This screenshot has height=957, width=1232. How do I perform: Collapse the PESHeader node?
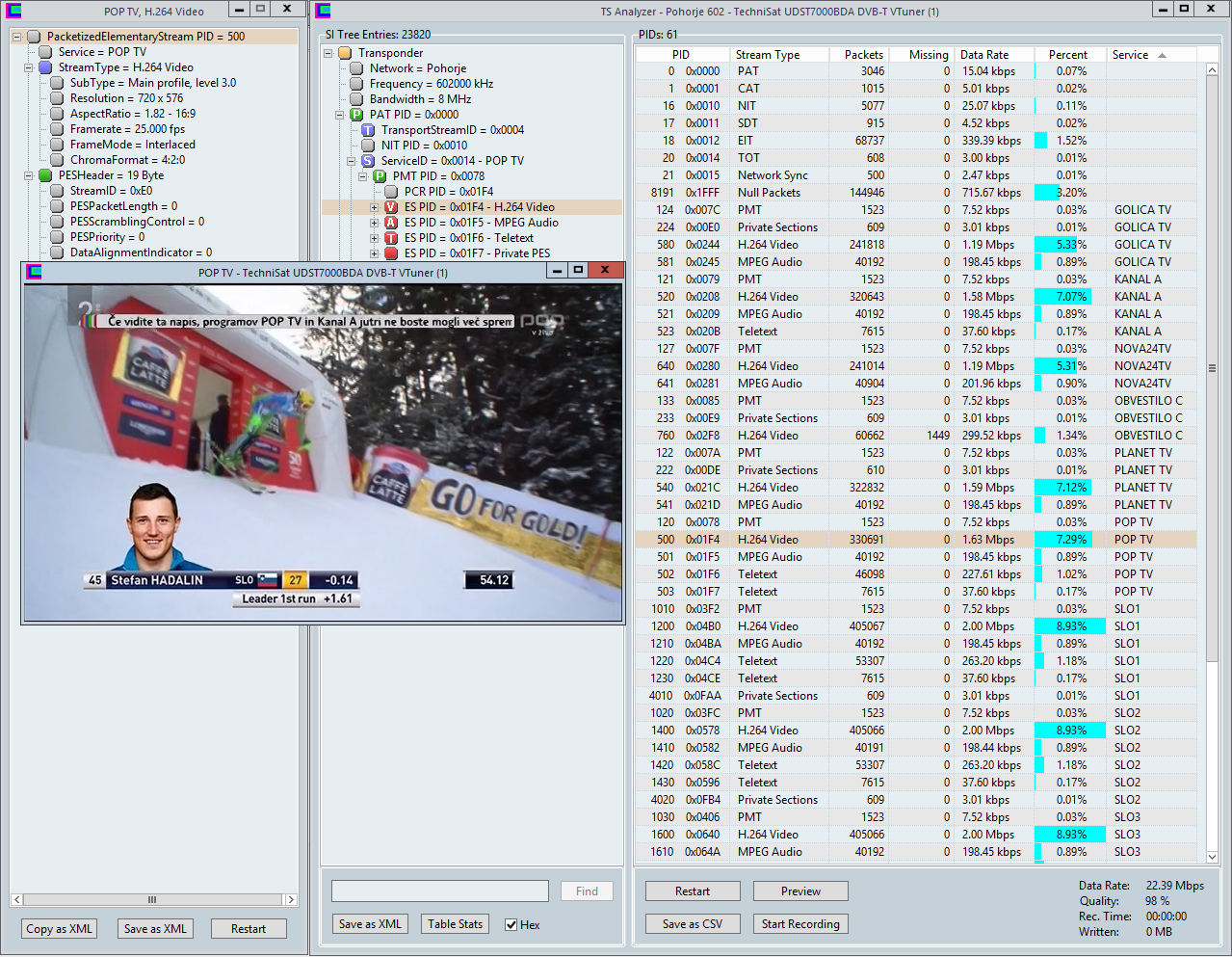point(28,175)
